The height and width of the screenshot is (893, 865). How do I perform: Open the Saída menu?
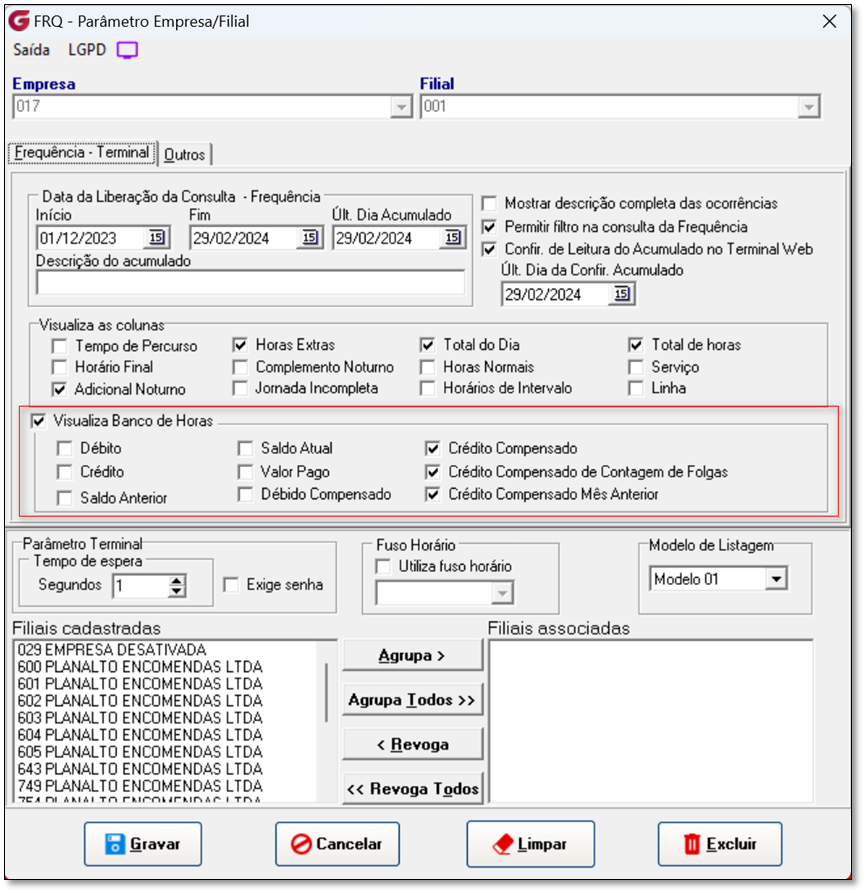click(x=31, y=50)
